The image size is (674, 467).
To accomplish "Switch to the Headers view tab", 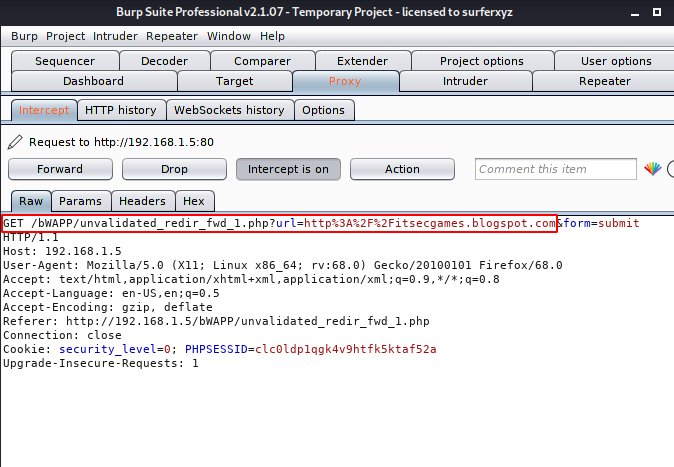I will pos(142,201).
